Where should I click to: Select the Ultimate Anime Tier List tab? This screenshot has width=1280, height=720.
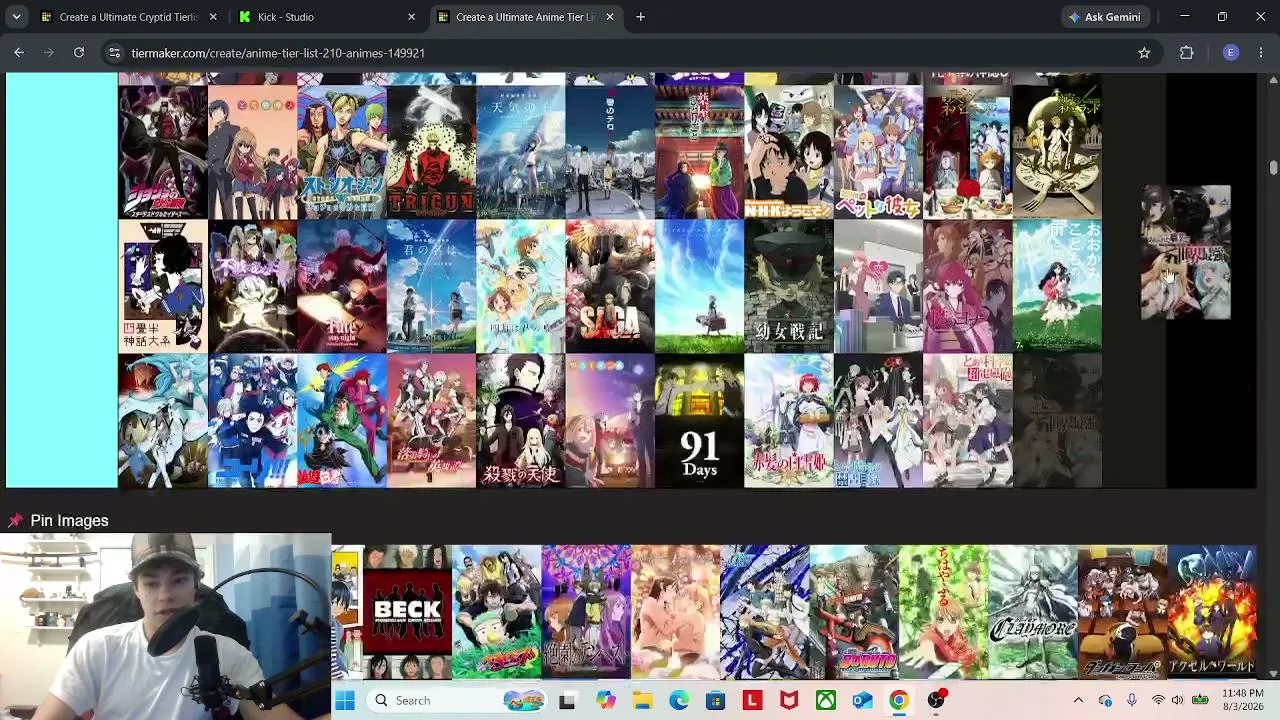pos(526,17)
